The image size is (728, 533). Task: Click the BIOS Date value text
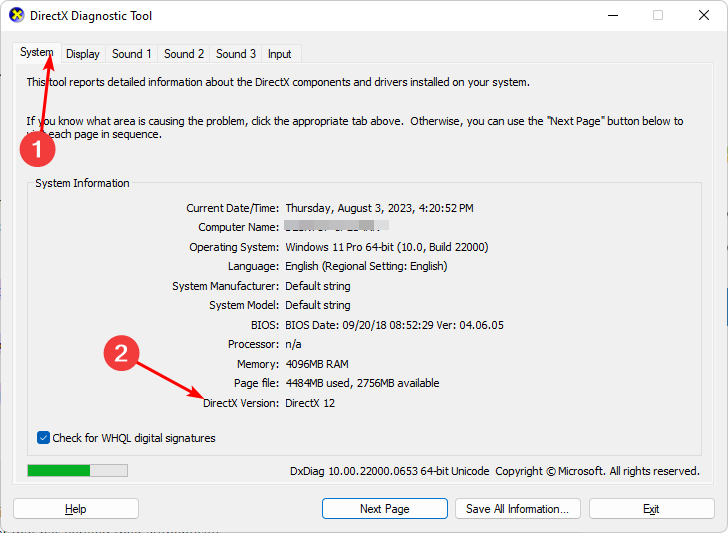coord(394,325)
